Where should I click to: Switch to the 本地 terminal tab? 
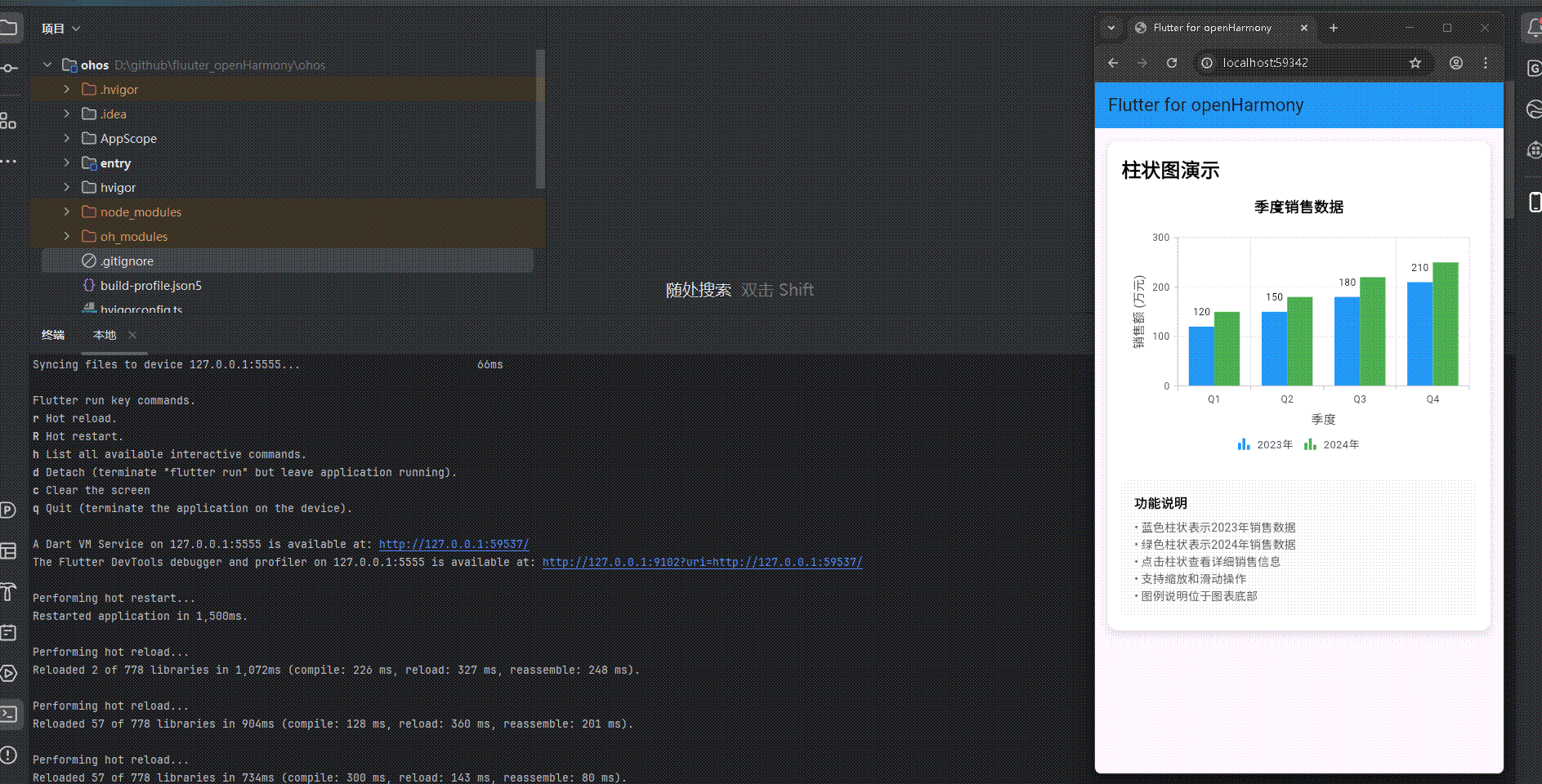pyautogui.click(x=105, y=335)
